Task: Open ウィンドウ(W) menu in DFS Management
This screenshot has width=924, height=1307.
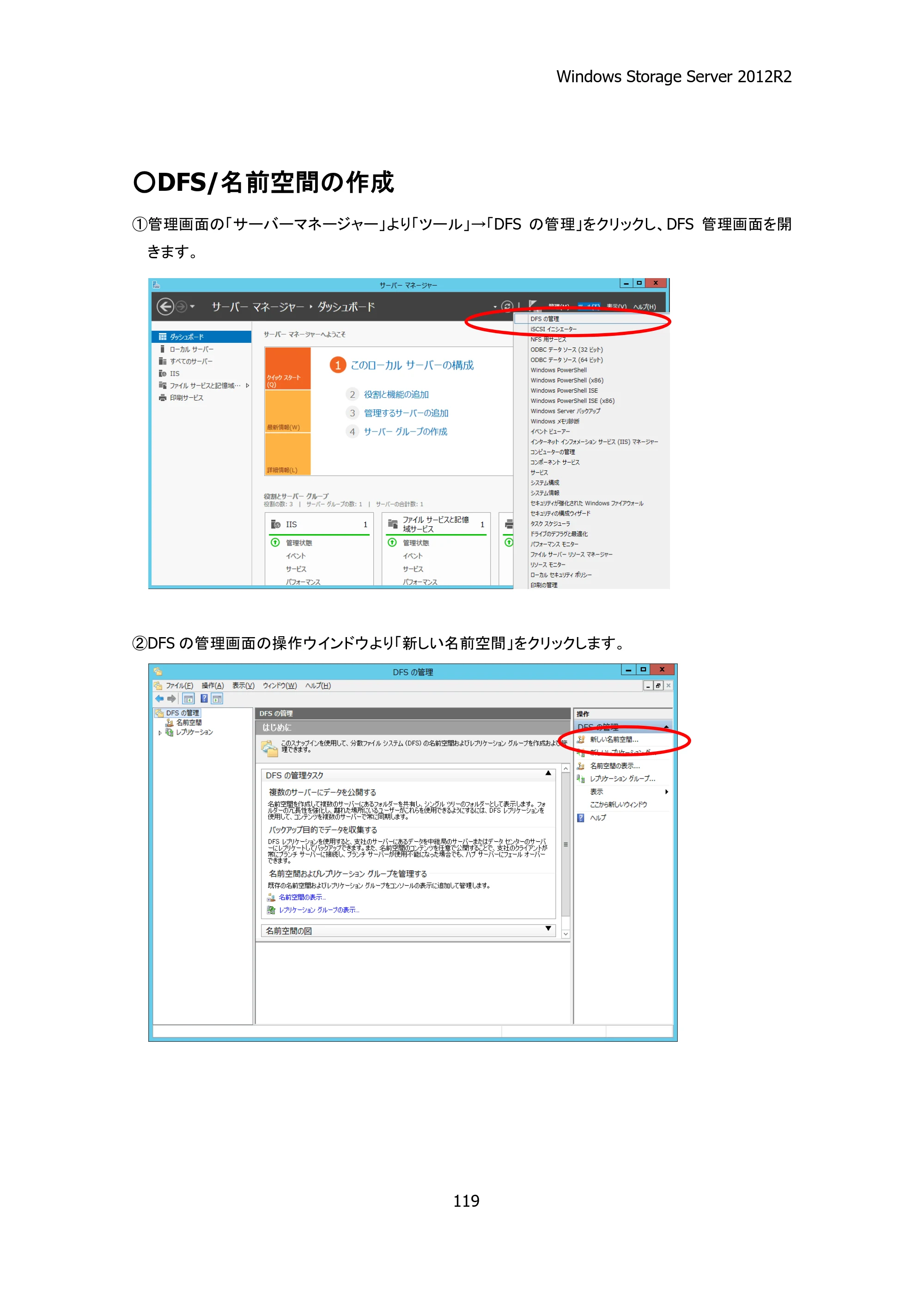Action: click(x=280, y=686)
